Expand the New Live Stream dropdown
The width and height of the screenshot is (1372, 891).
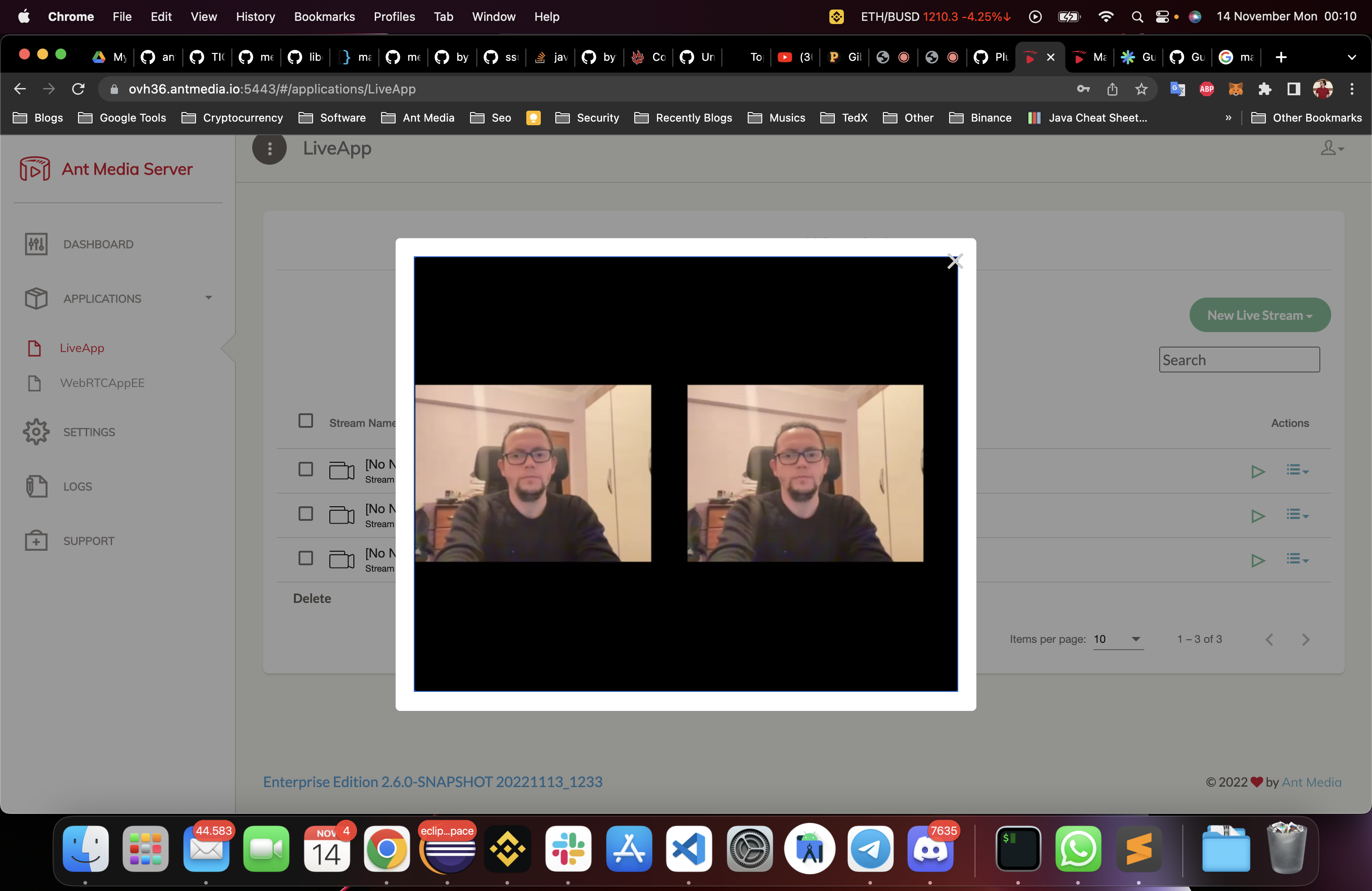click(x=1259, y=315)
